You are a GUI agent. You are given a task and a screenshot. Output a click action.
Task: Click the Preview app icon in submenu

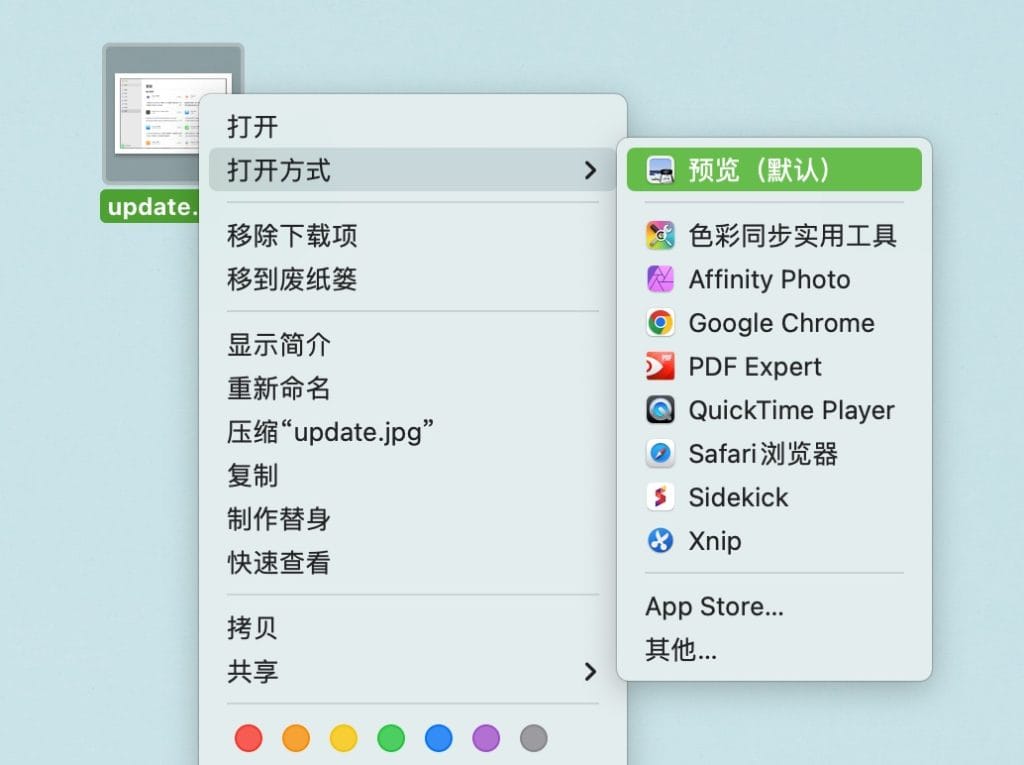coord(660,170)
